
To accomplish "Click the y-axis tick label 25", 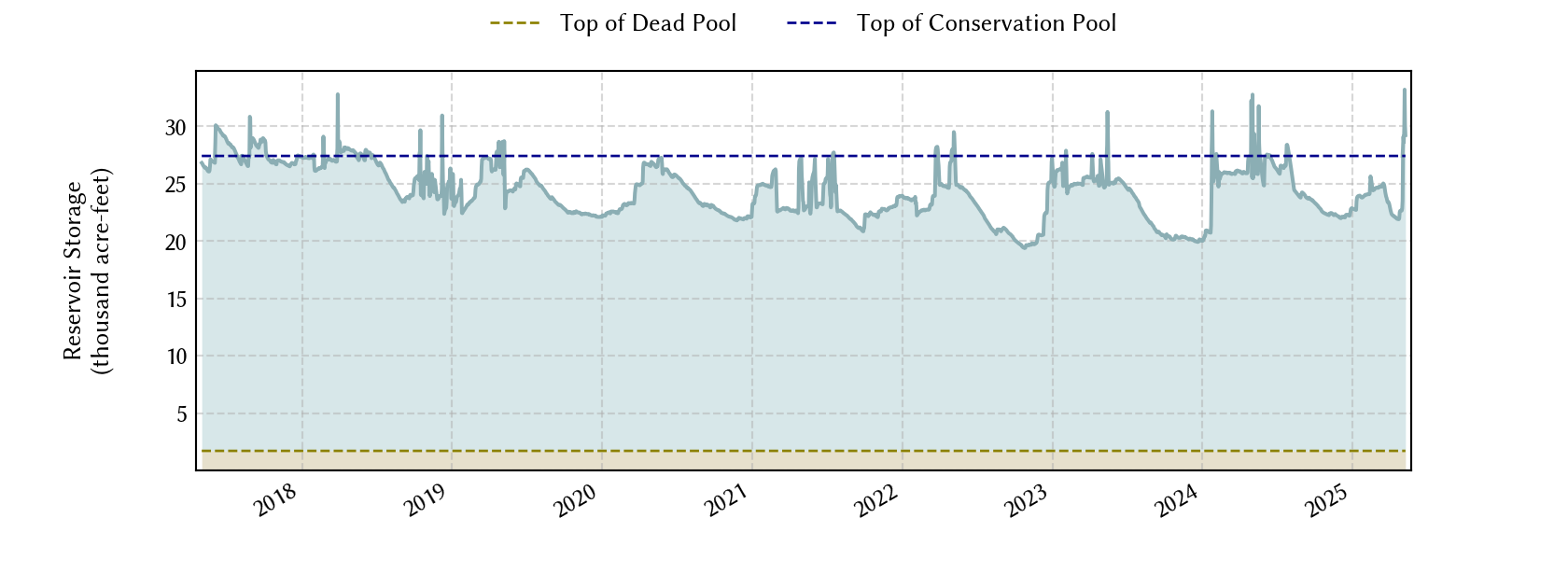I will [x=175, y=185].
